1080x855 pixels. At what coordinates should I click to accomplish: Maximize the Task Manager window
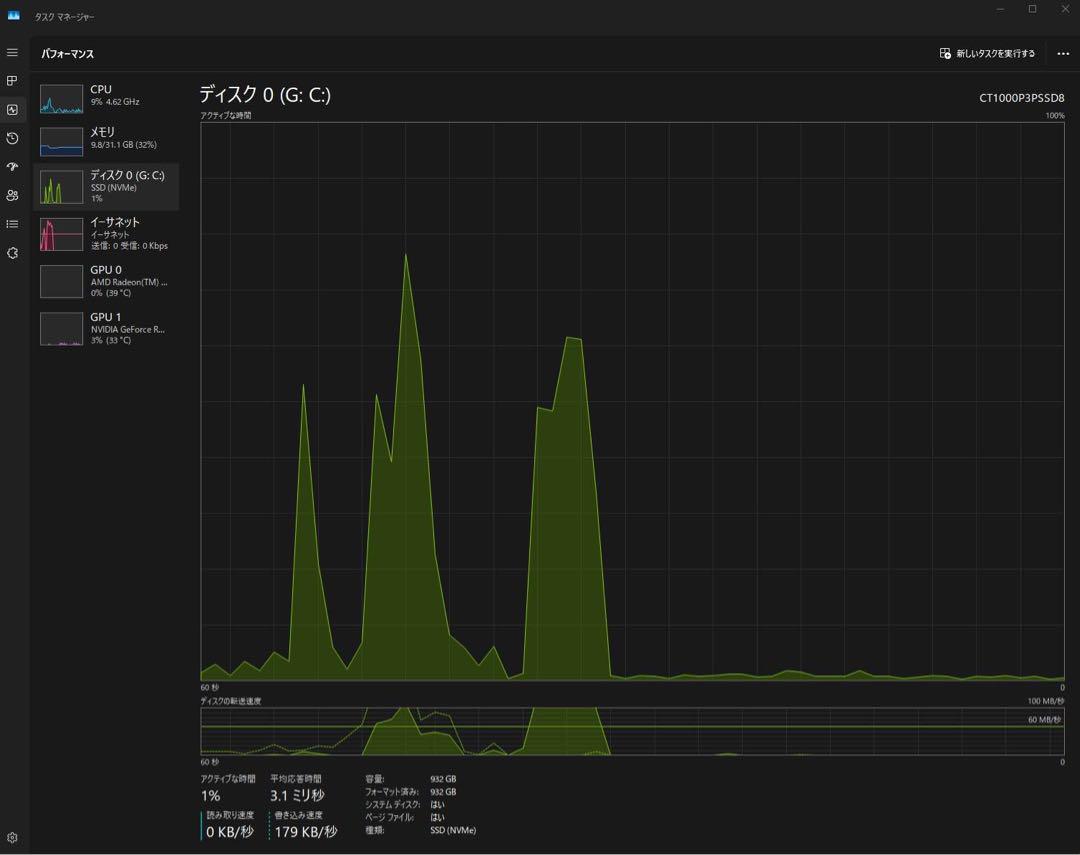point(1032,9)
